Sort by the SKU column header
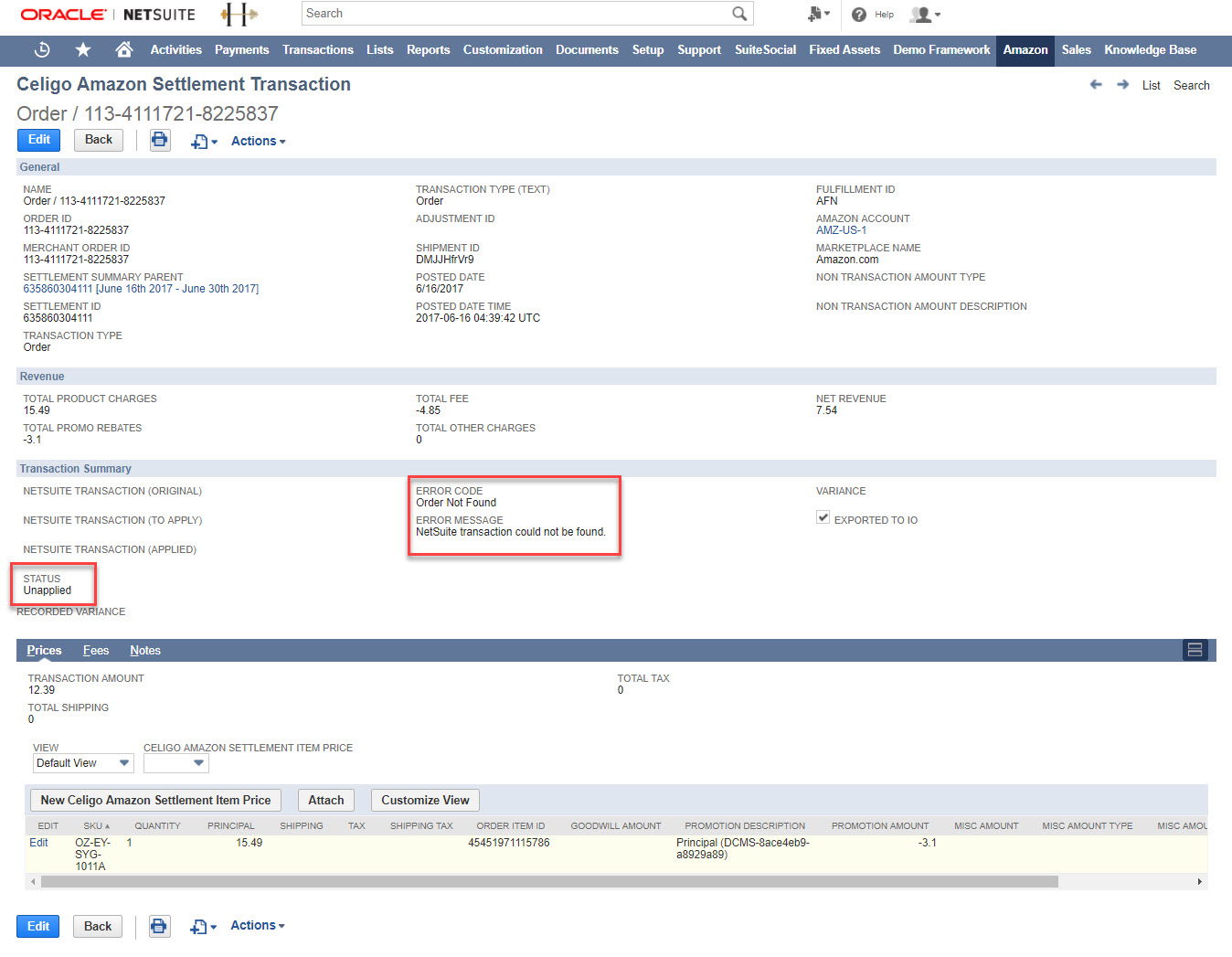 point(96,825)
